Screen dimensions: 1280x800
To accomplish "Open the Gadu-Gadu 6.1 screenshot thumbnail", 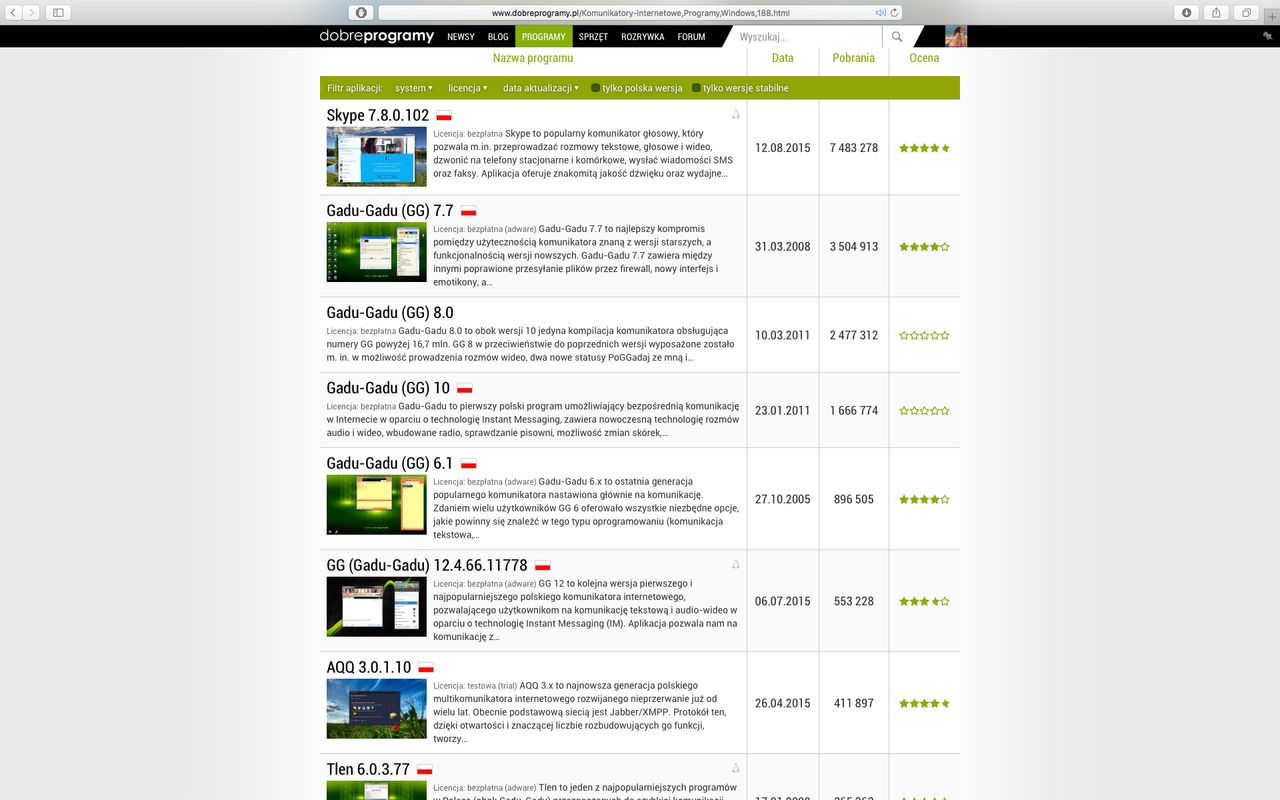I will coord(376,505).
